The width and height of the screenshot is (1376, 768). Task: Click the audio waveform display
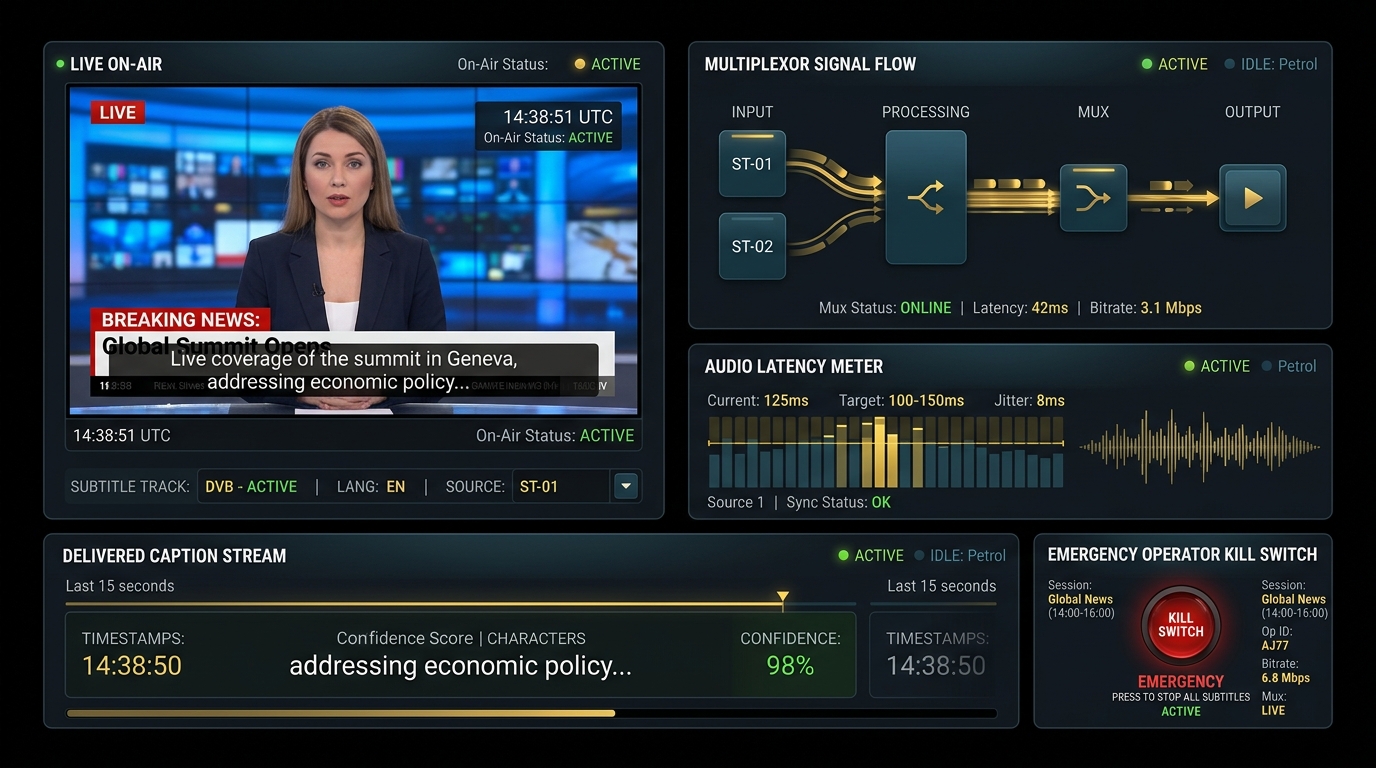coord(1200,447)
